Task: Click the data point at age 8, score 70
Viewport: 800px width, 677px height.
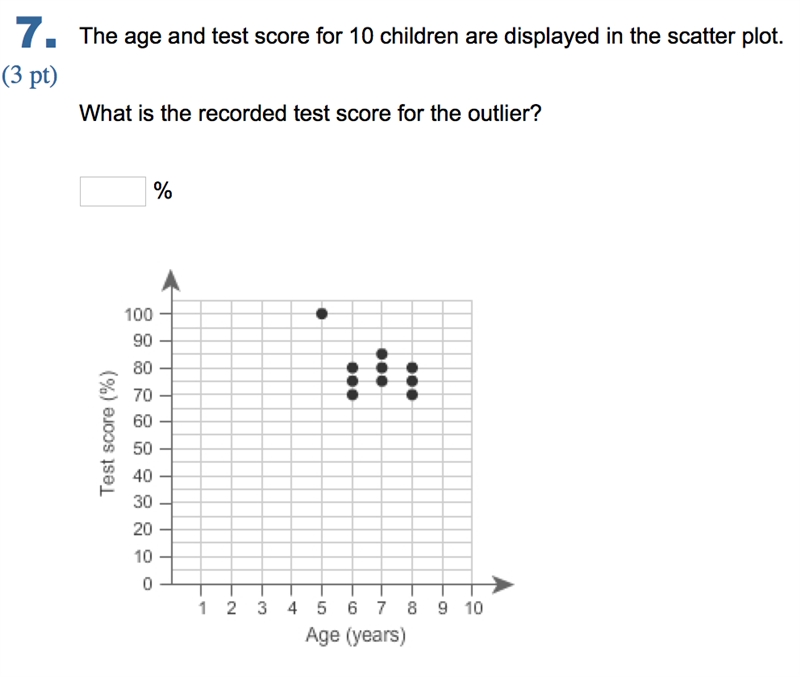Action: pyautogui.click(x=412, y=394)
